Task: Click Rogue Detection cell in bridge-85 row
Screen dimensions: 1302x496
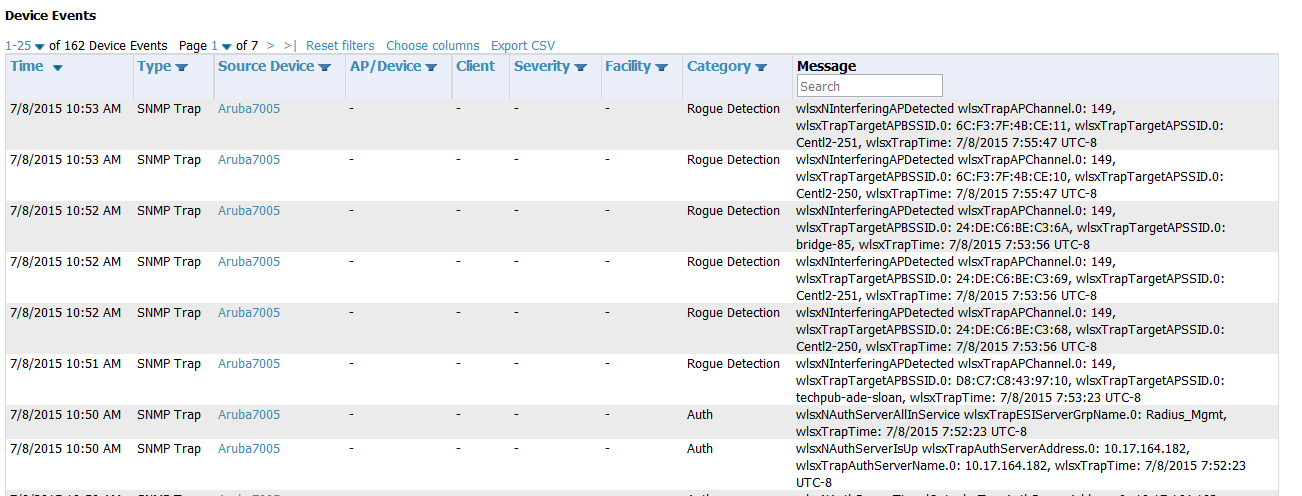Action: click(x=733, y=211)
